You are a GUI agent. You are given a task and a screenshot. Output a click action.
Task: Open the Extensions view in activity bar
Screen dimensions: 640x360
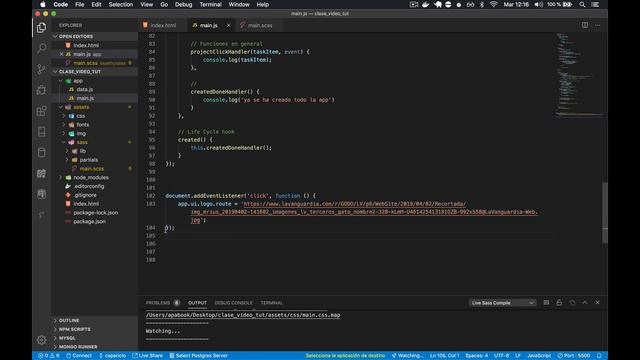coord(41,111)
